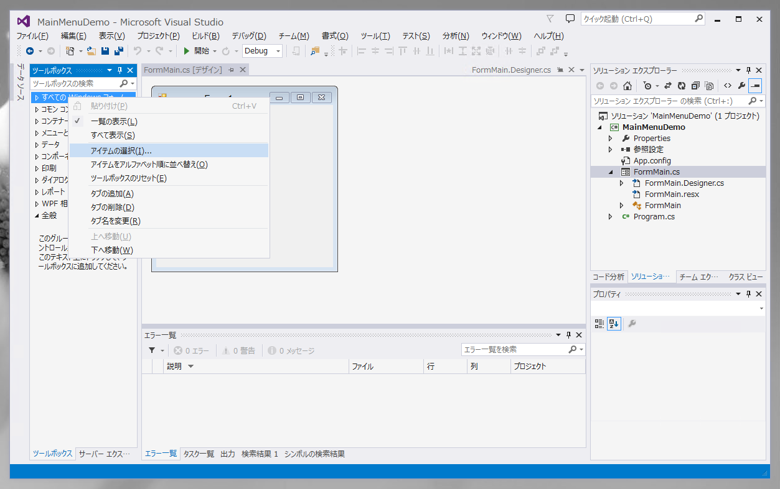Image resolution: width=780 pixels, height=489 pixels.
Task: Click the Properties wrench icon in Solution Explorer
Action: pos(741,86)
